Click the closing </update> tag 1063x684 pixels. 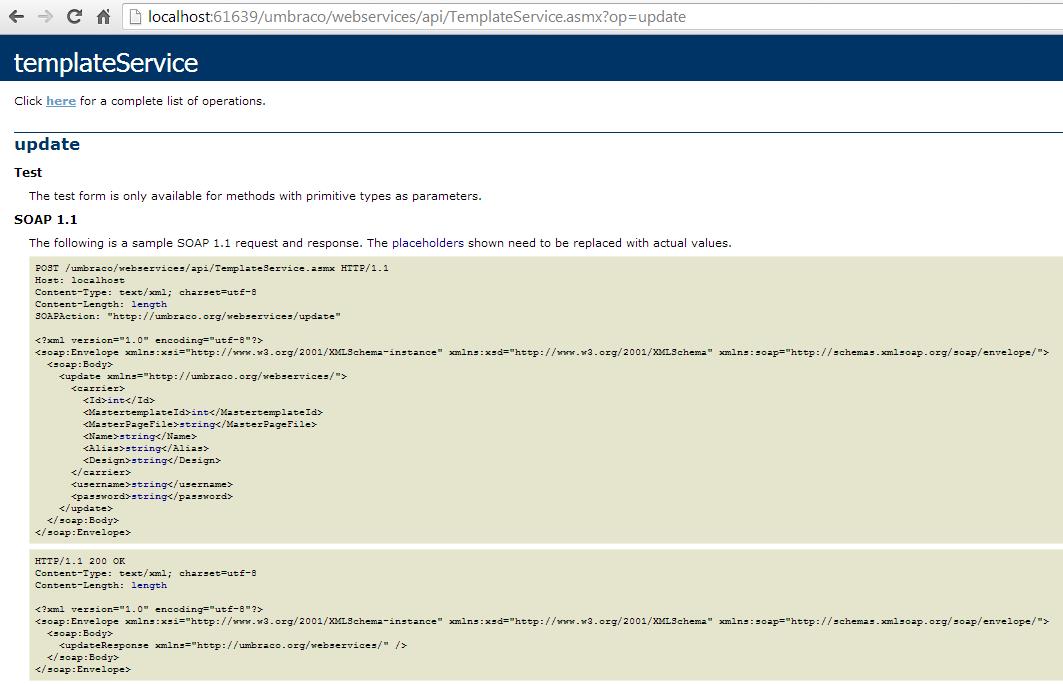[86, 508]
